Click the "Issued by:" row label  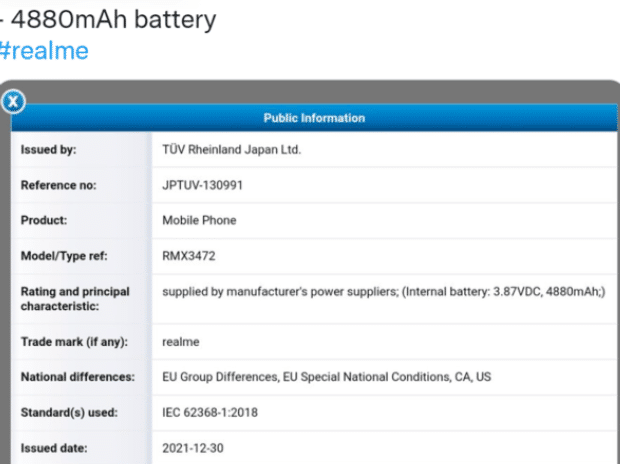(x=49, y=150)
